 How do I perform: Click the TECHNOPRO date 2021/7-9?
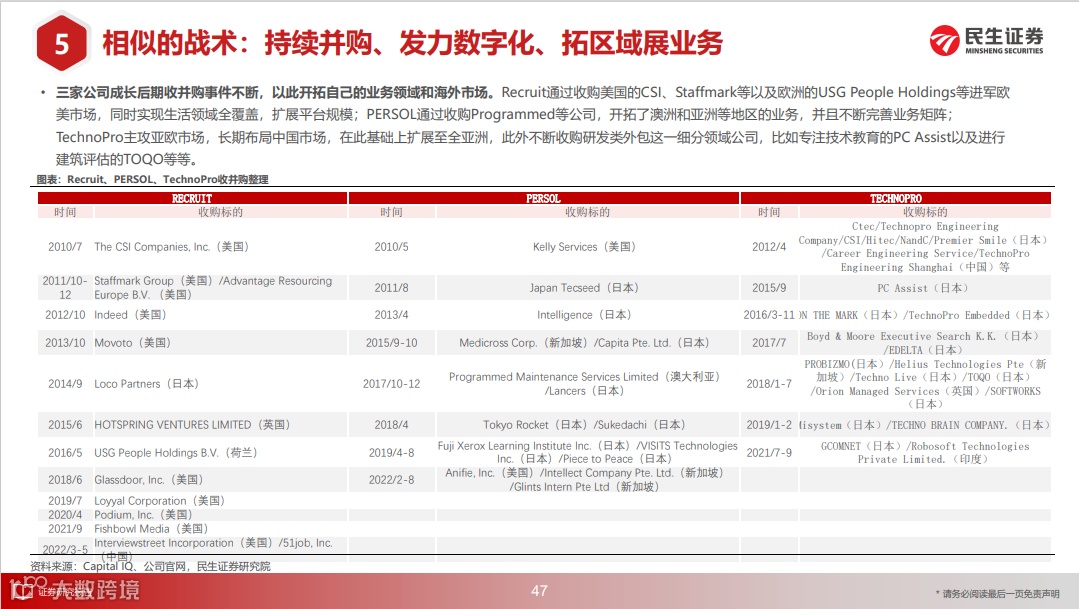coord(769,452)
